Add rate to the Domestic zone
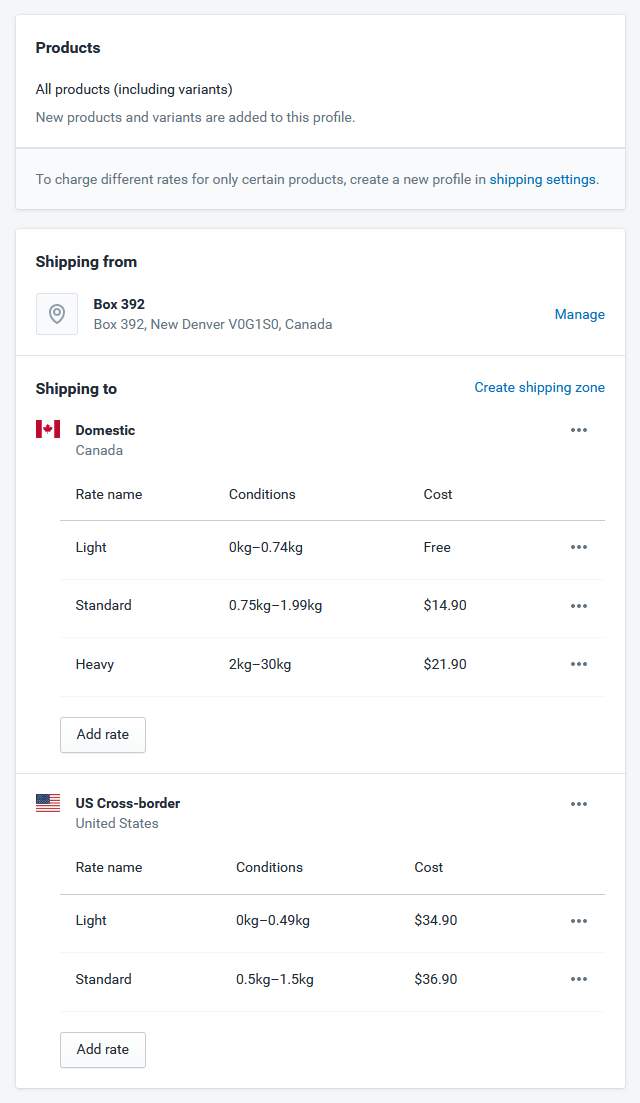 (x=103, y=734)
